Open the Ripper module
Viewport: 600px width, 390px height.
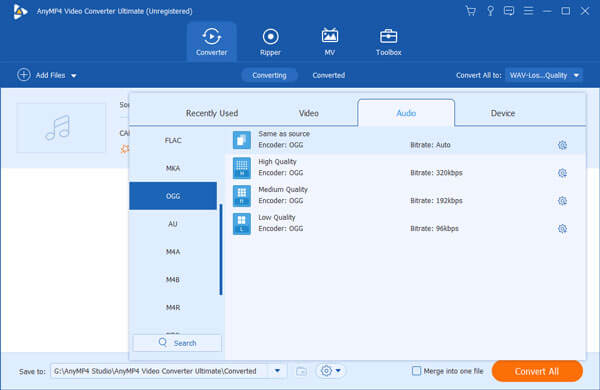[270, 42]
